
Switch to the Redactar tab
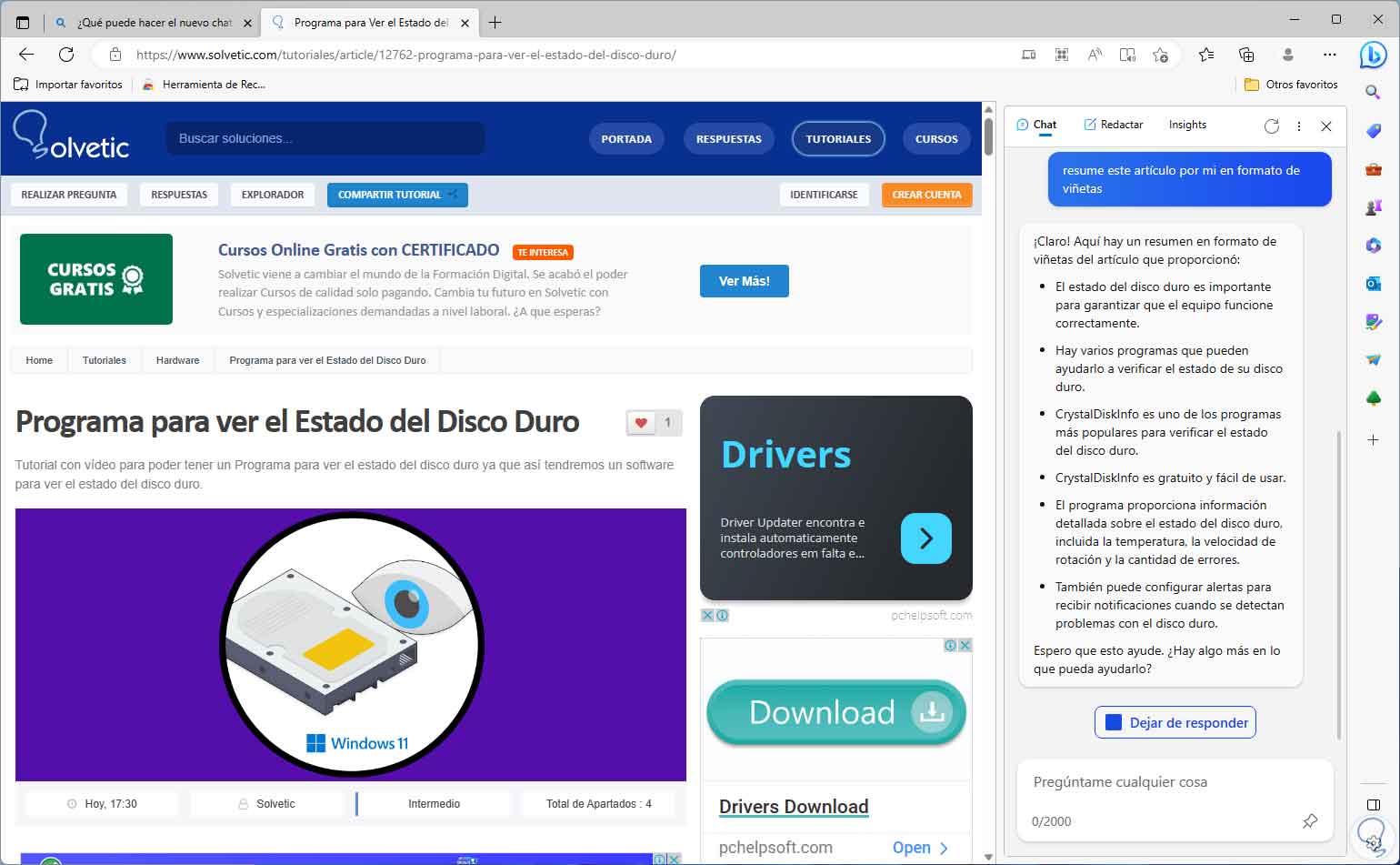coord(1114,125)
